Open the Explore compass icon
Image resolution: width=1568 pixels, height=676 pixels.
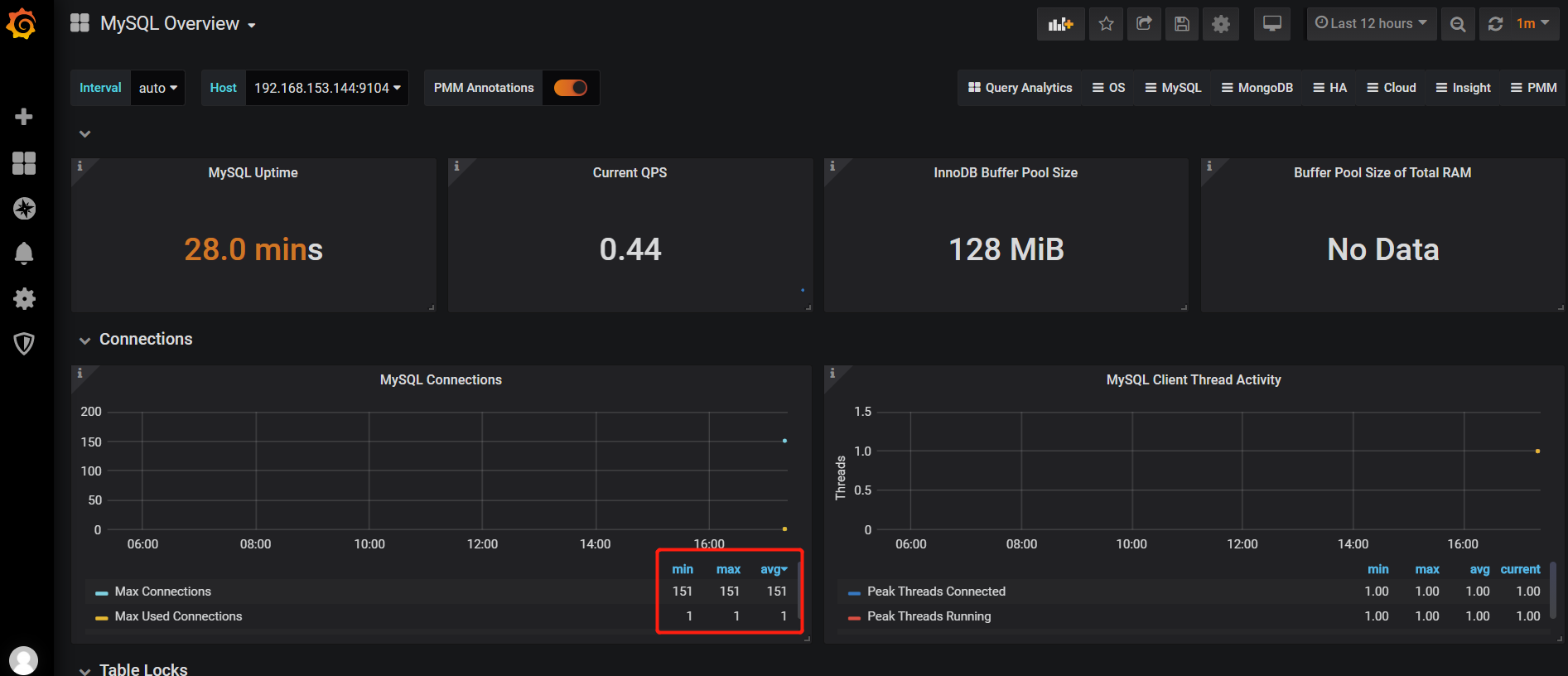click(24, 208)
